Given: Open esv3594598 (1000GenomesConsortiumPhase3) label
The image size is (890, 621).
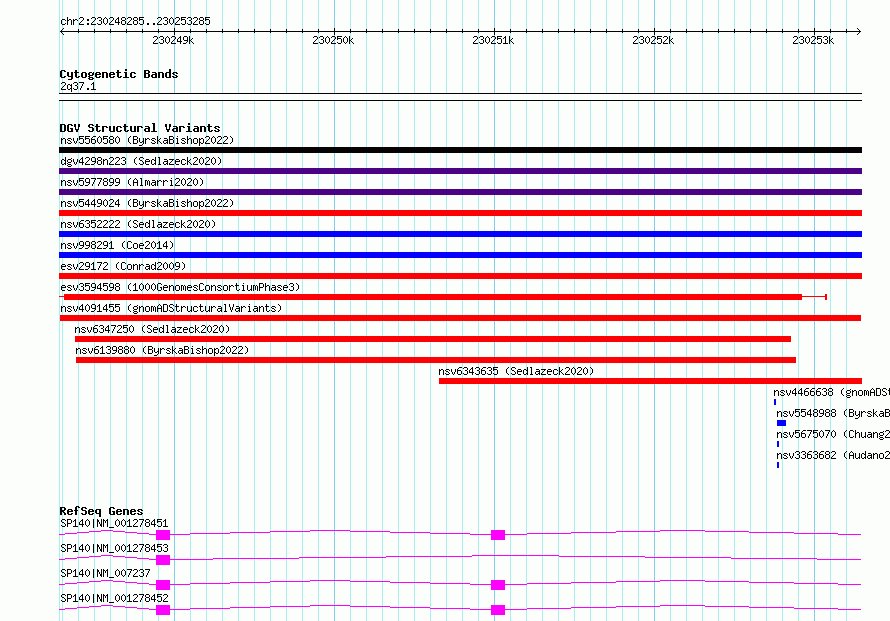Looking at the screenshot, I should click(180, 287).
